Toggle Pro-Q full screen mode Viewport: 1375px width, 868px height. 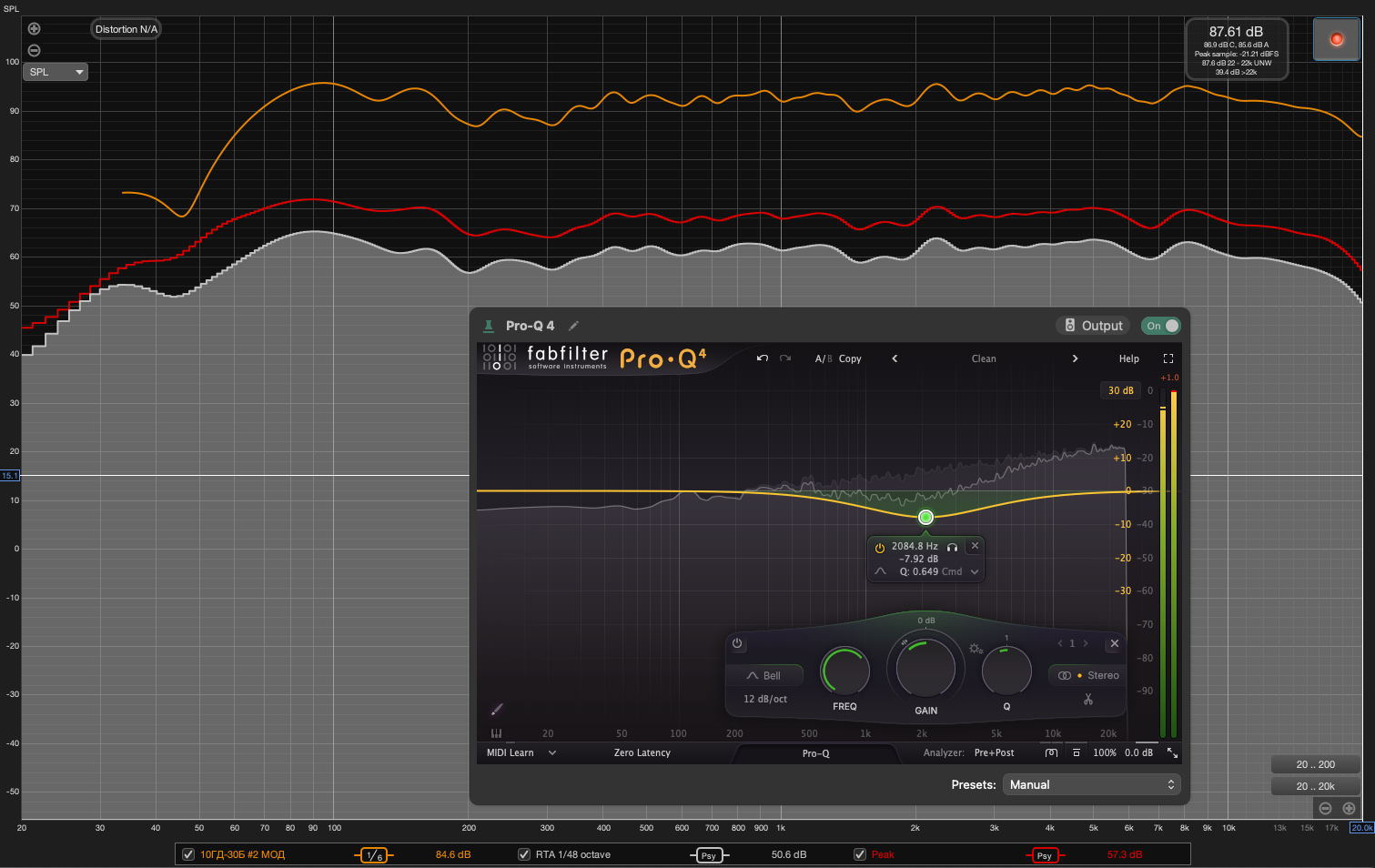(x=1168, y=358)
